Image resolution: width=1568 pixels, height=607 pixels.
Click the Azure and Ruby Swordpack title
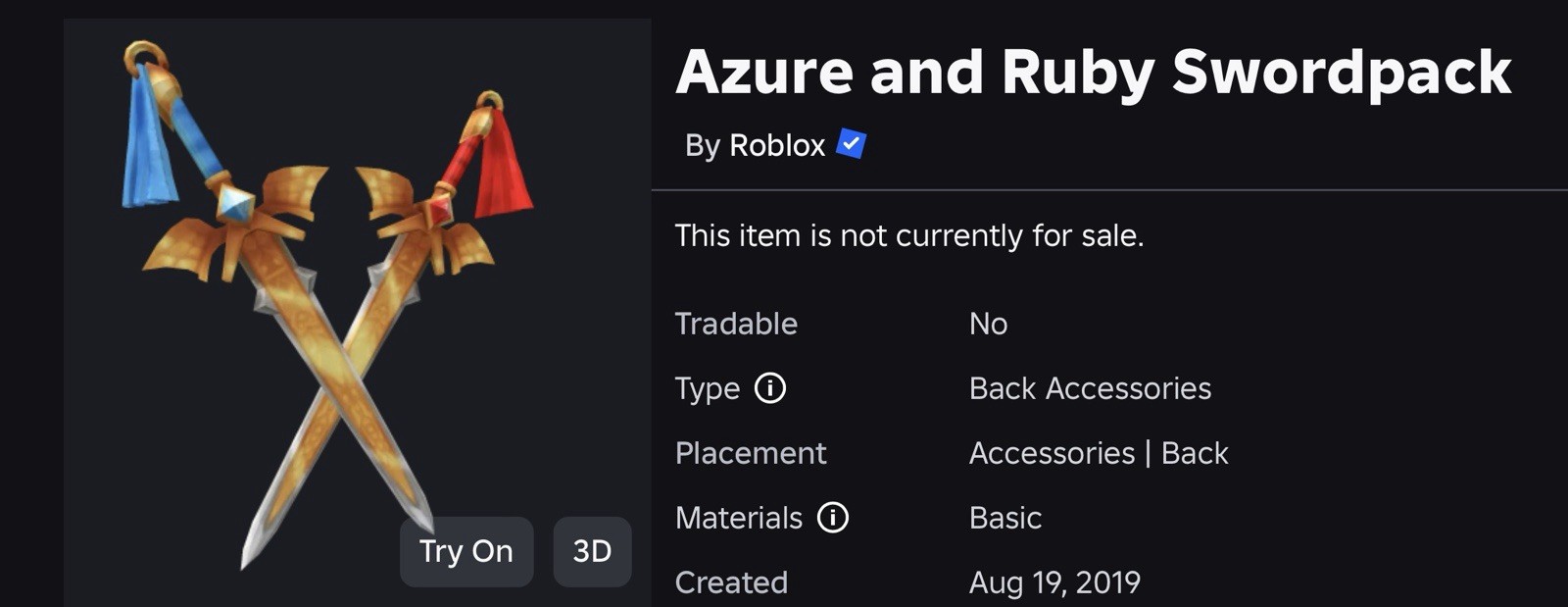point(1093,73)
